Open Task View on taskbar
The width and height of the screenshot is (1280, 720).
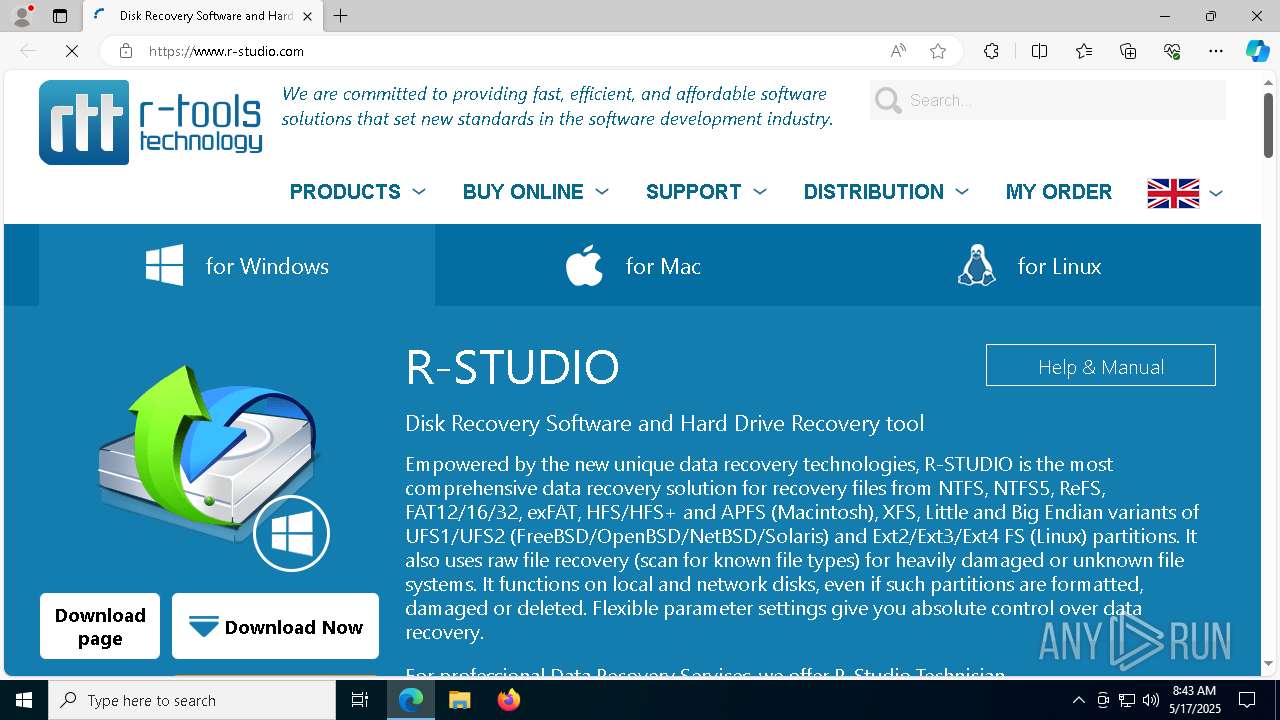(360, 700)
